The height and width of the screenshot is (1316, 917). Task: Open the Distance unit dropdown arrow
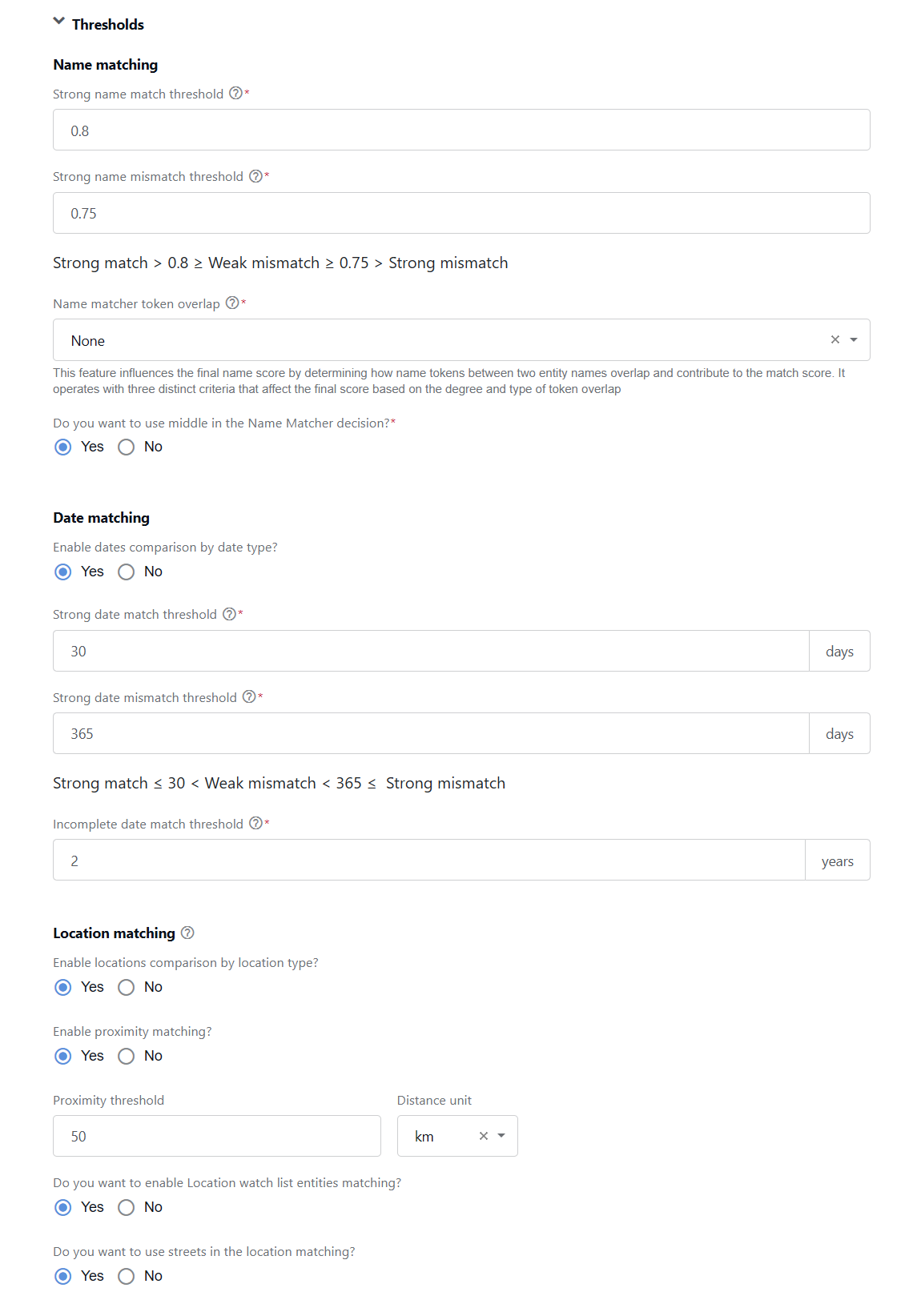(501, 1136)
